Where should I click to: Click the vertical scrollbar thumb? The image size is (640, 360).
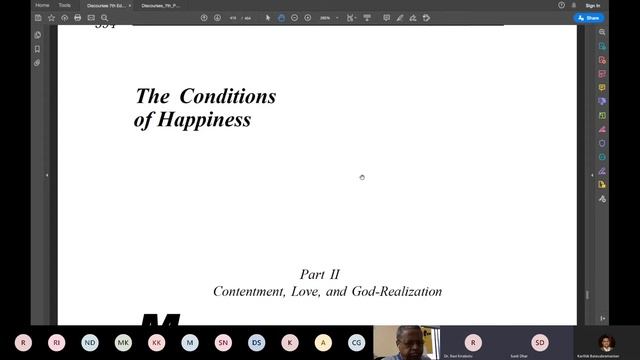[x=587, y=295]
